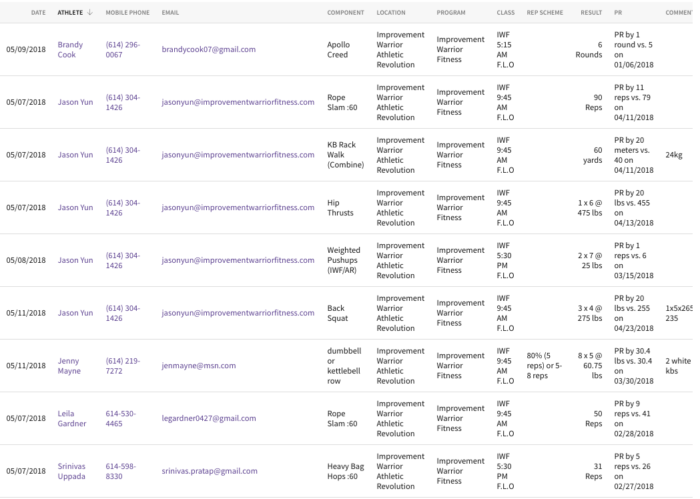Email legardner0427@gmail.com
The image size is (700, 499).
pyautogui.click(x=209, y=418)
